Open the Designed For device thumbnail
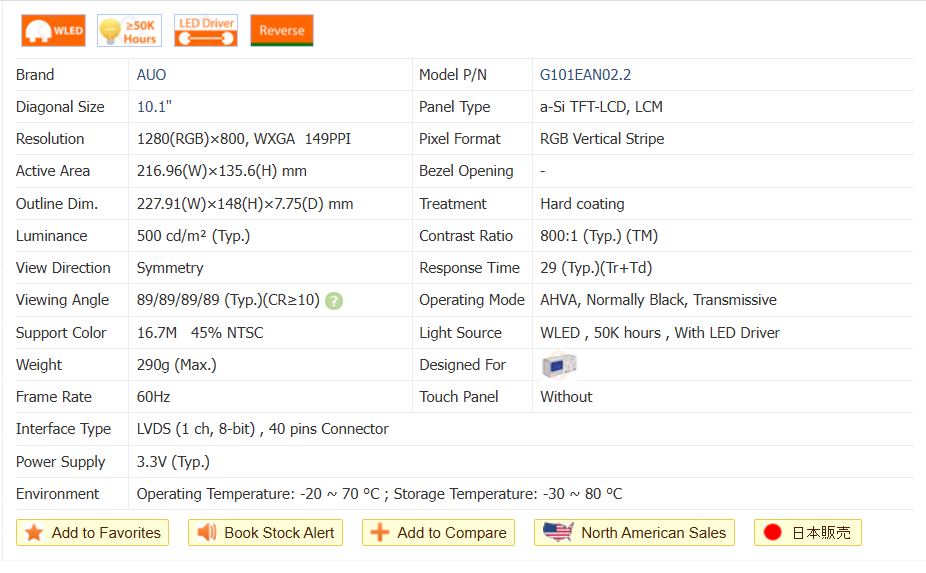Image resolution: width=926 pixels, height=573 pixels. tap(559, 365)
